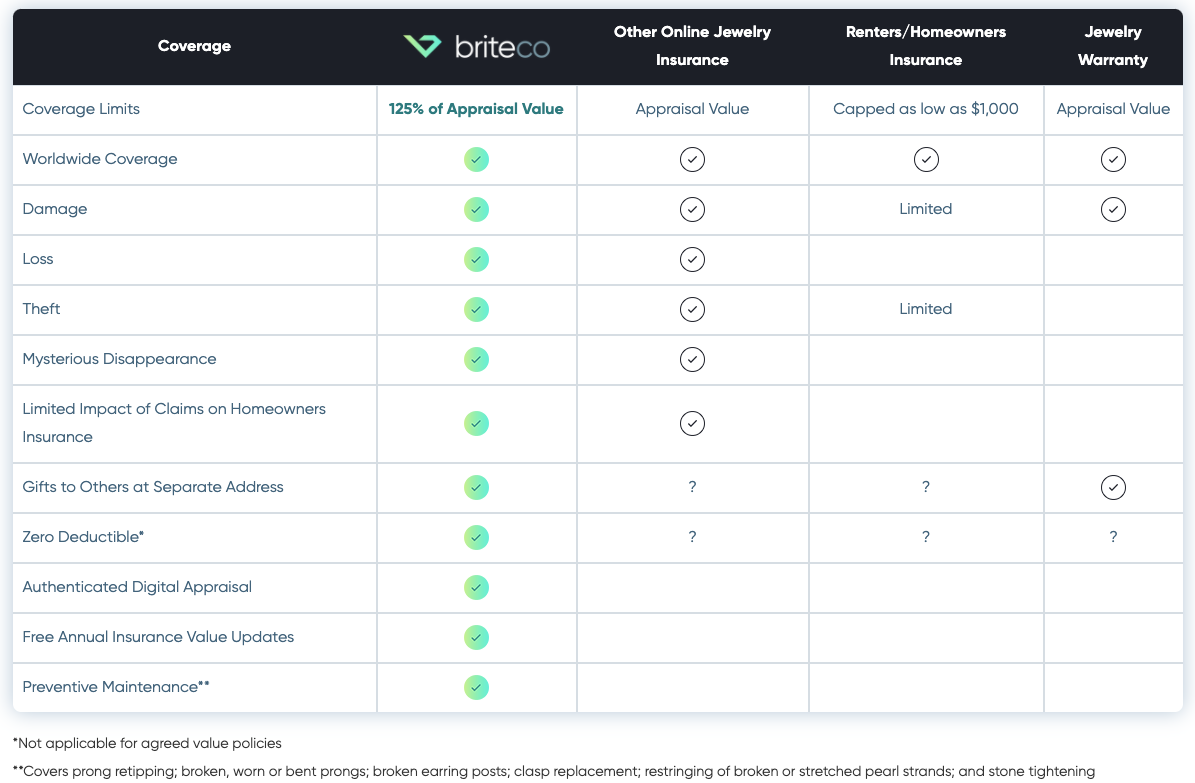Click BriteCo checkmark for Preventive Maintenance
Image resolution: width=1195 pixels, height=783 pixels.
coord(476,687)
